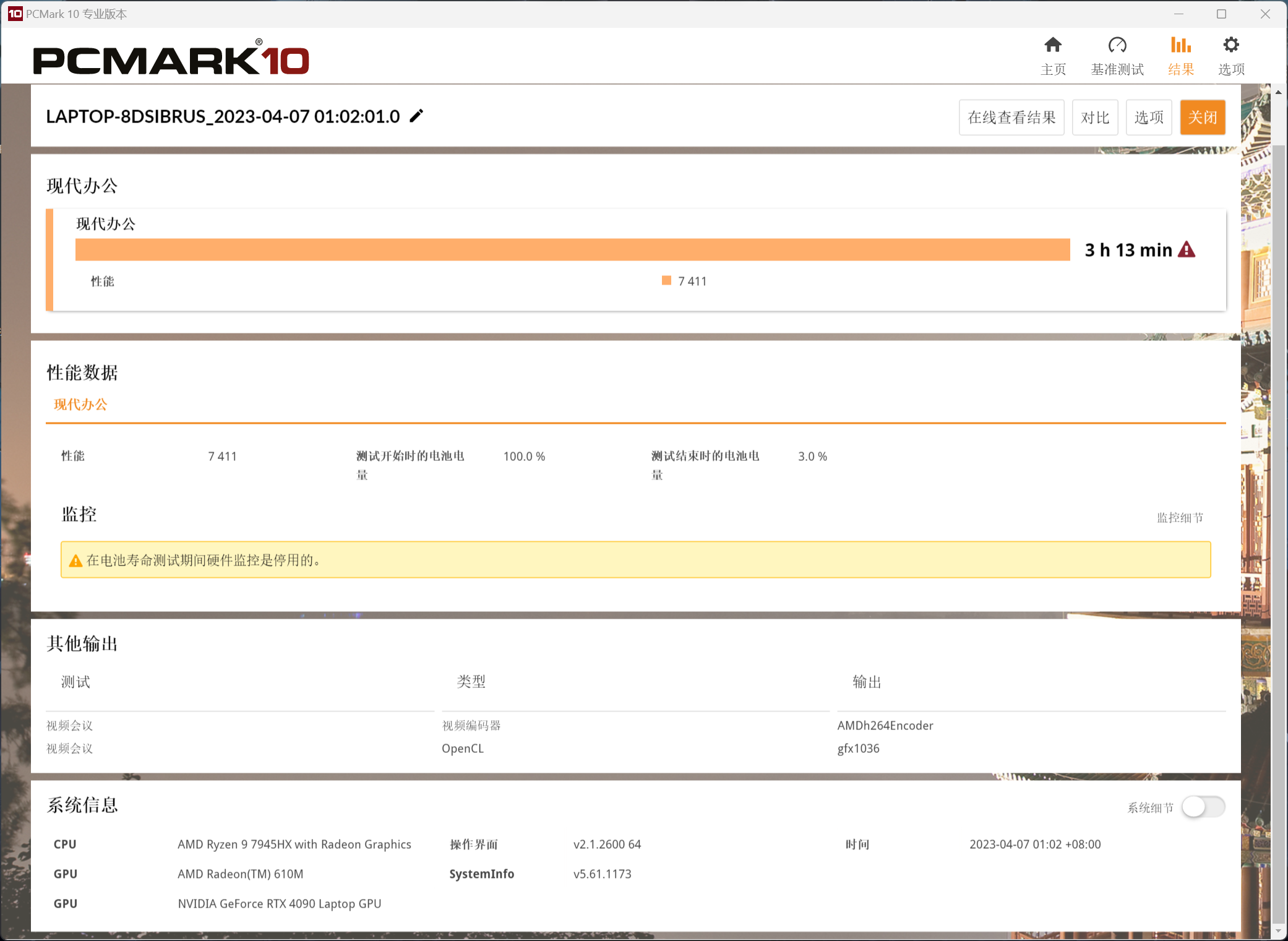Click the scrollbar down arrow

(1278, 930)
